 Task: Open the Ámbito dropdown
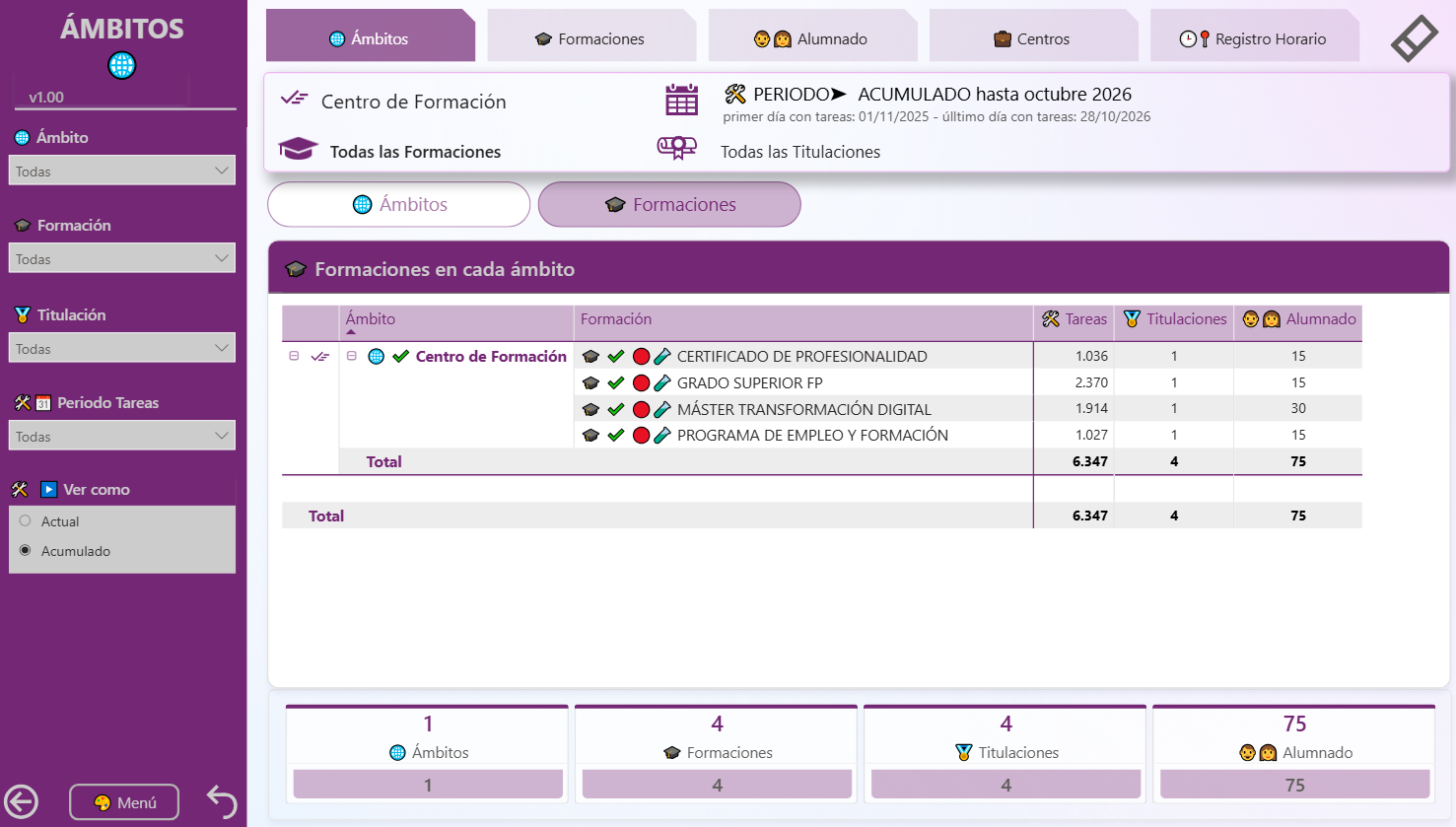(x=122, y=171)
